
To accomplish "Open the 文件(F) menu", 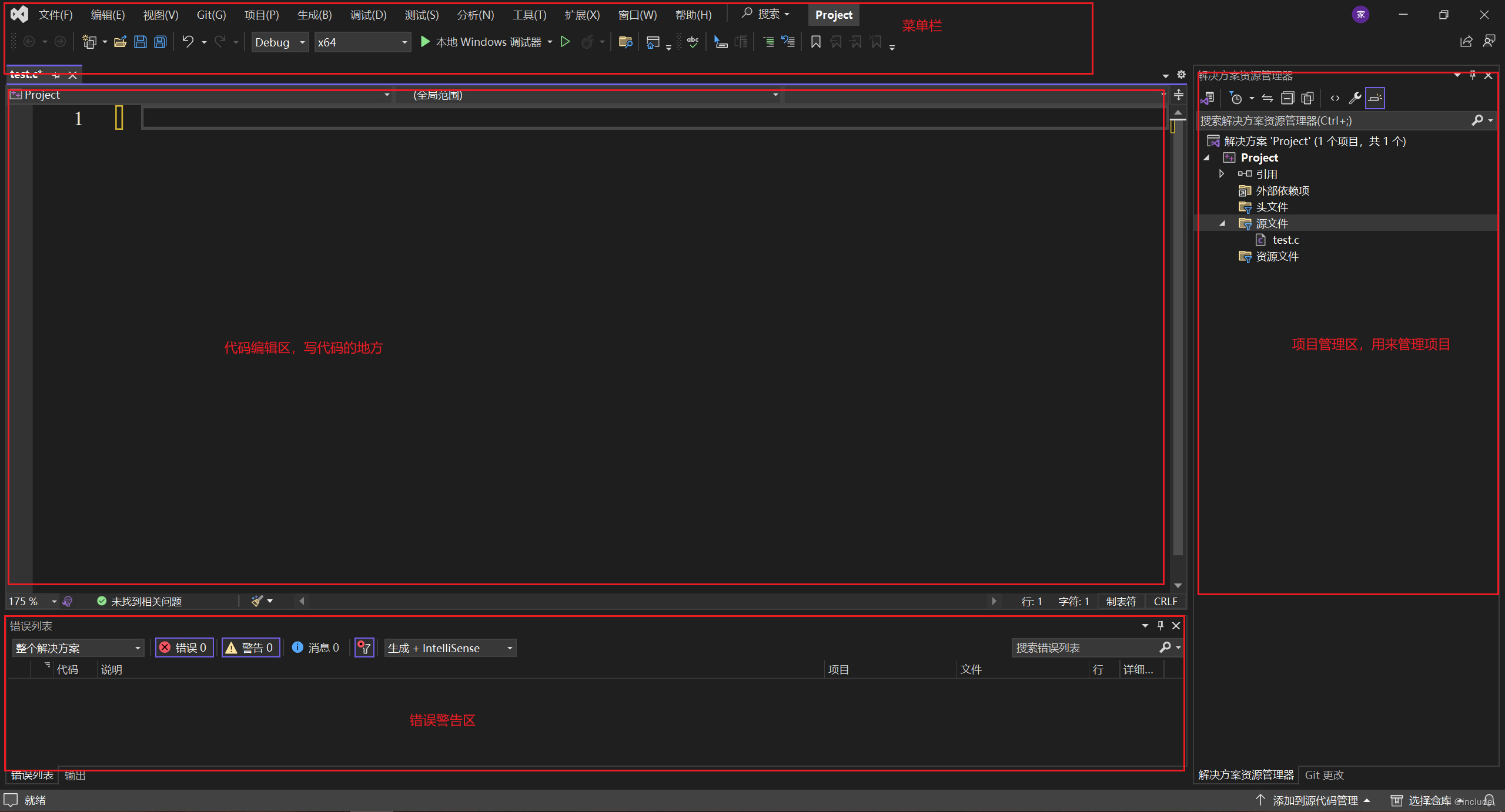I will [x=55, y=15].
